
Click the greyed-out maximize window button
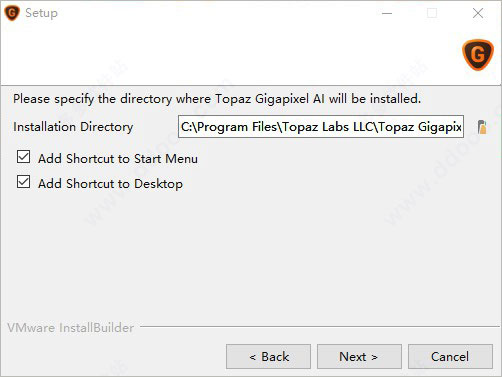tap(432, 13)
